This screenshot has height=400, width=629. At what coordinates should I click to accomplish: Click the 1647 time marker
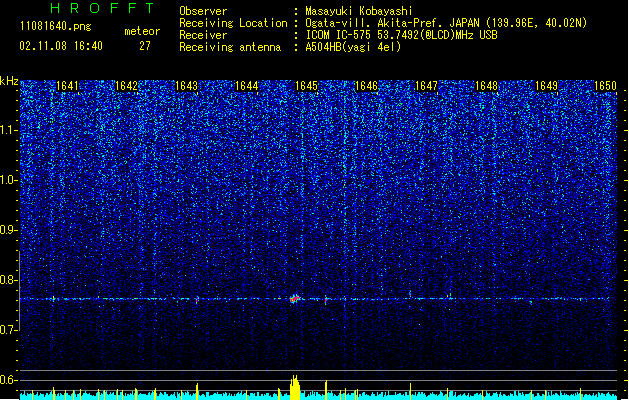tap(426, 86)
